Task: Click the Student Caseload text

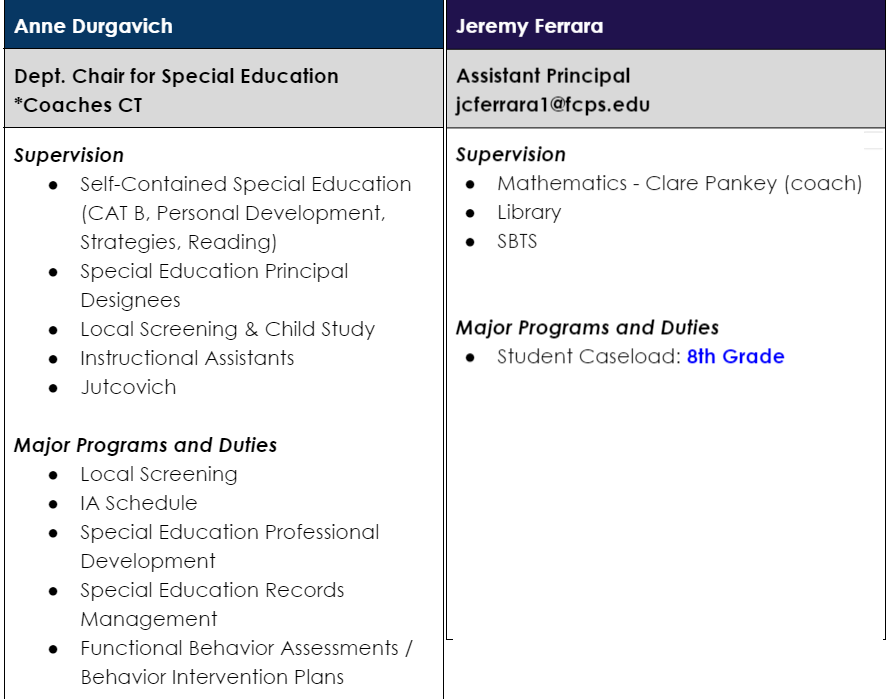Action: pos(588,357)
